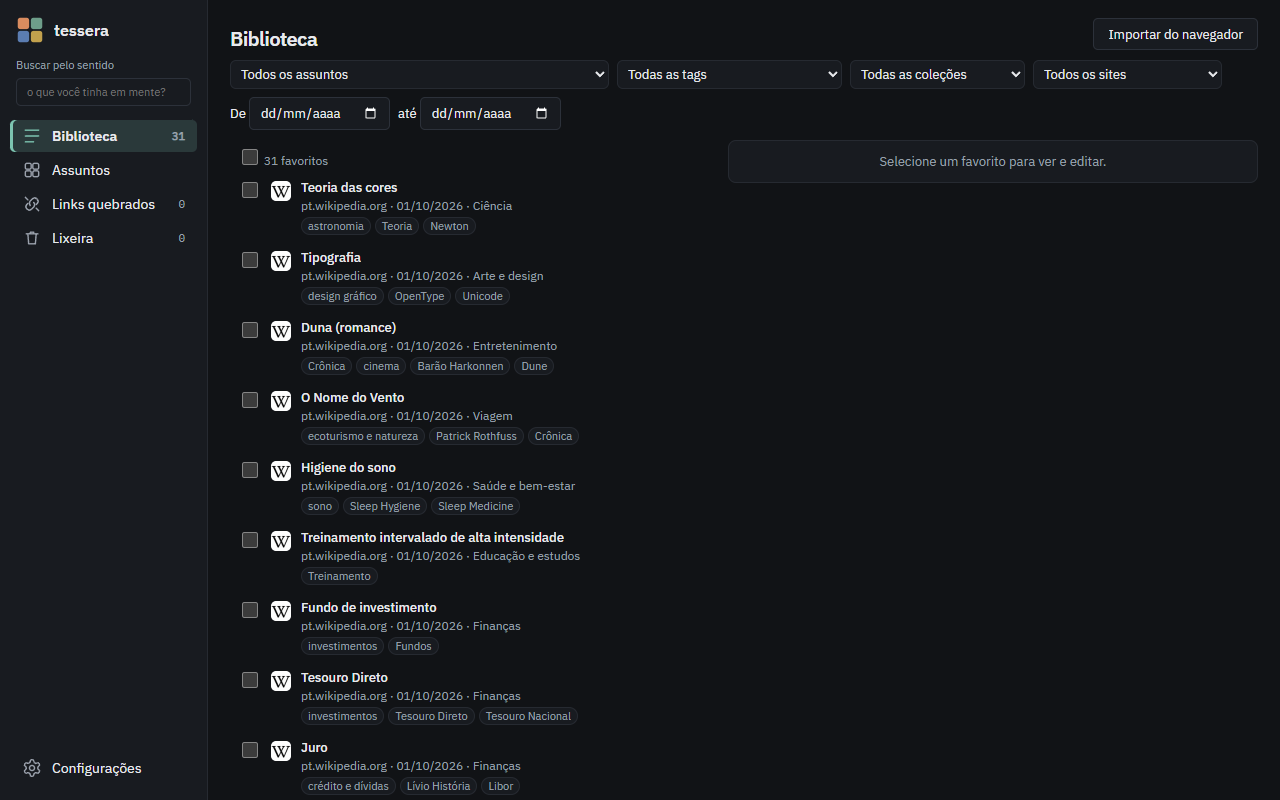Expand the 'Todos os sites' filter

pyautogui.click(x=1127, y=75)
